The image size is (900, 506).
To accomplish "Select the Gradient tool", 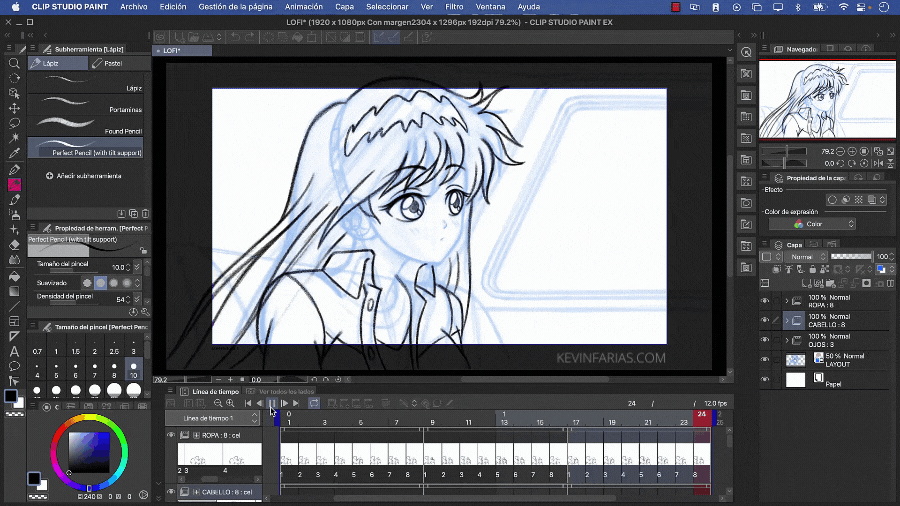I will (14, 291).
